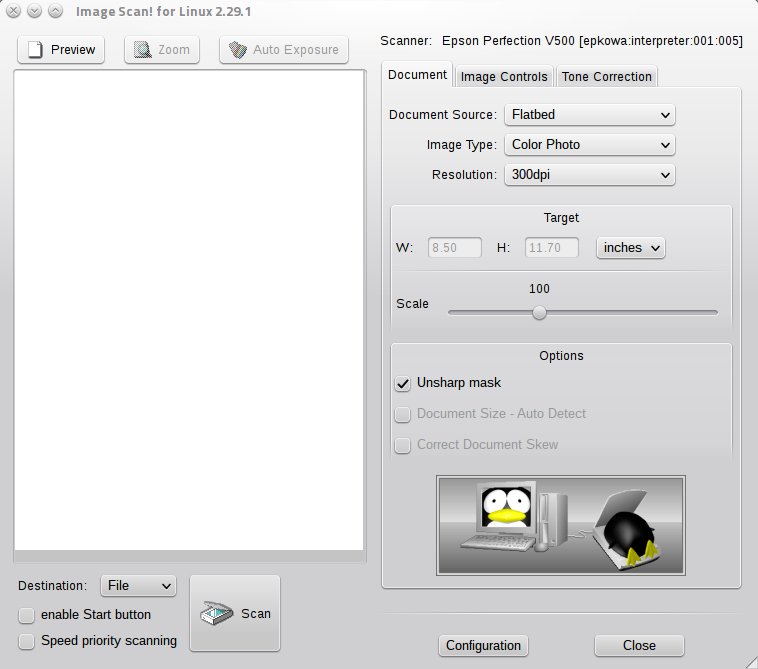The height and width of the screenshot is (669, 758).
Task: Expand the Resolution 300dpi dropdown
Action: (x=589, y=175)
